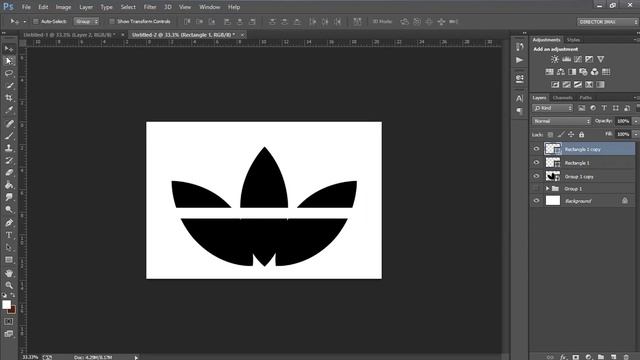Click the Levels adjustment icon
The height and width of the screenshot is (360, 640).
tap(566, 59)
